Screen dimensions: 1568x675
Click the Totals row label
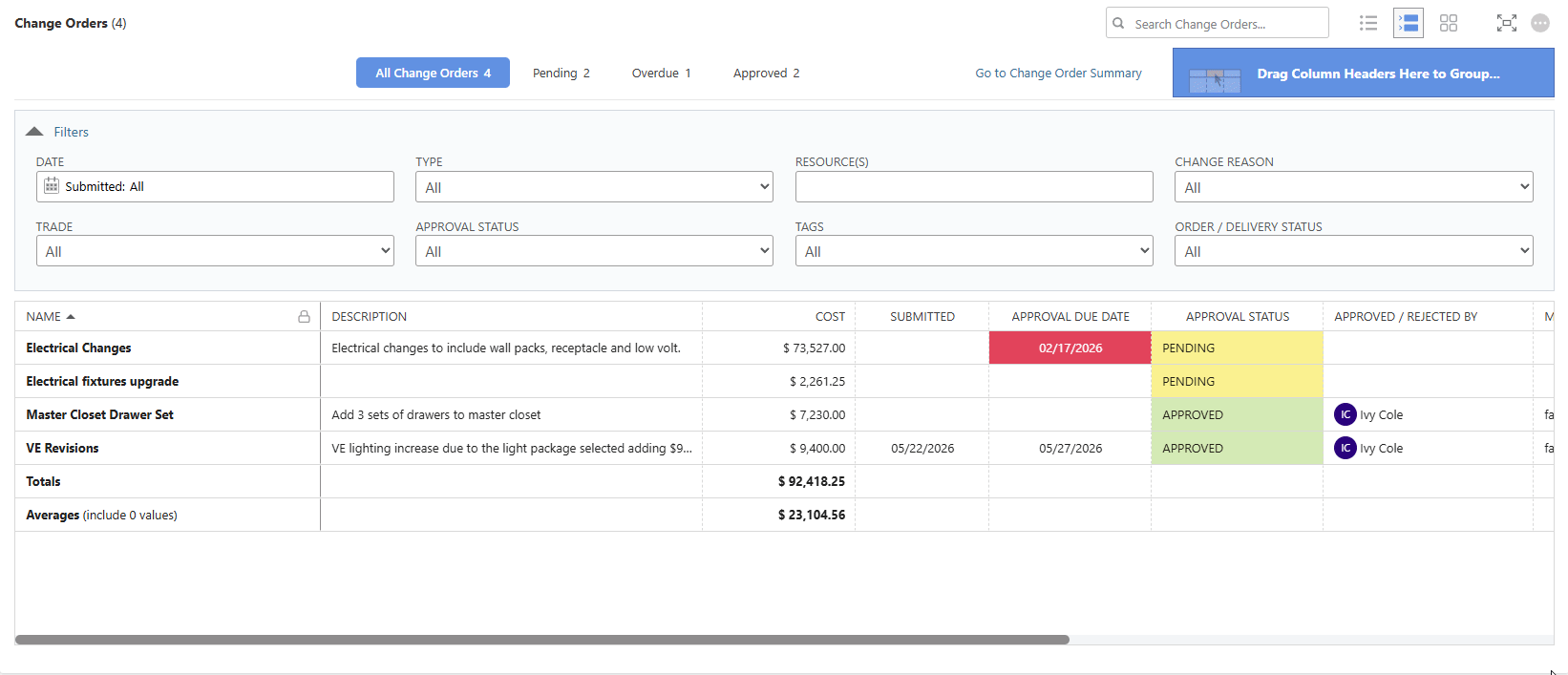pyautogui.click(x=43, y=481)
